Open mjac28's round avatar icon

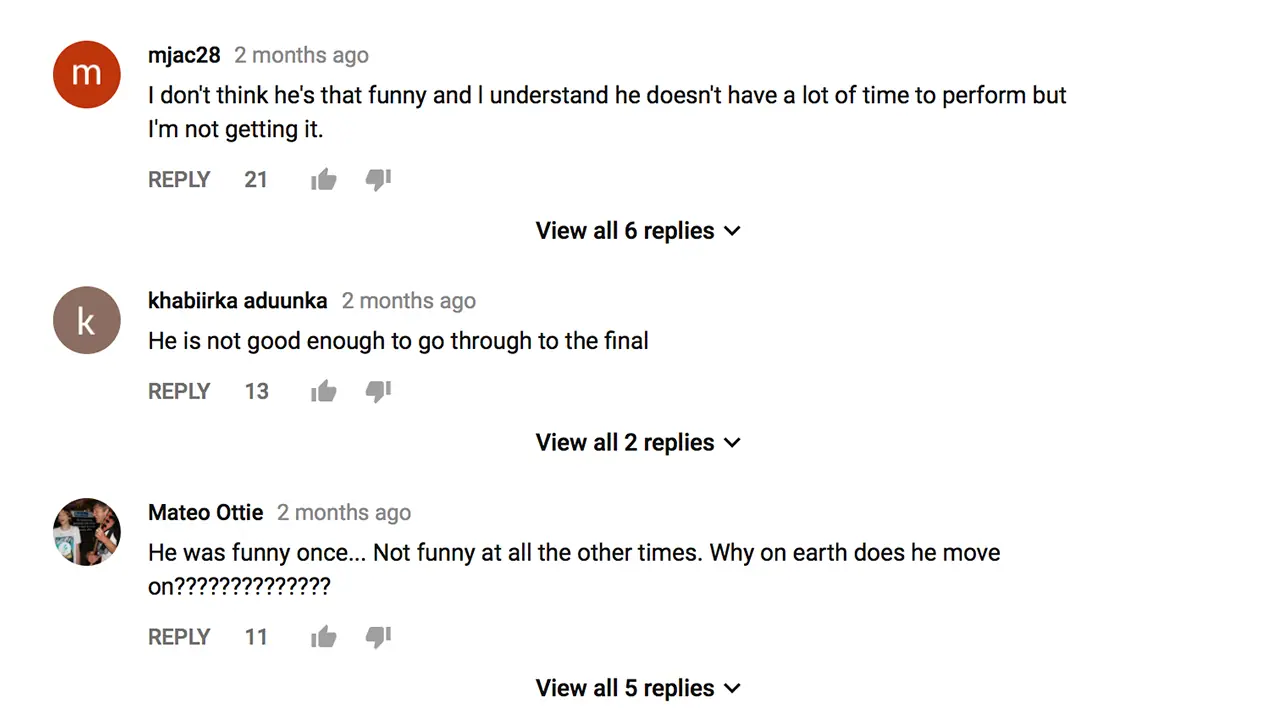coord(87,74)
